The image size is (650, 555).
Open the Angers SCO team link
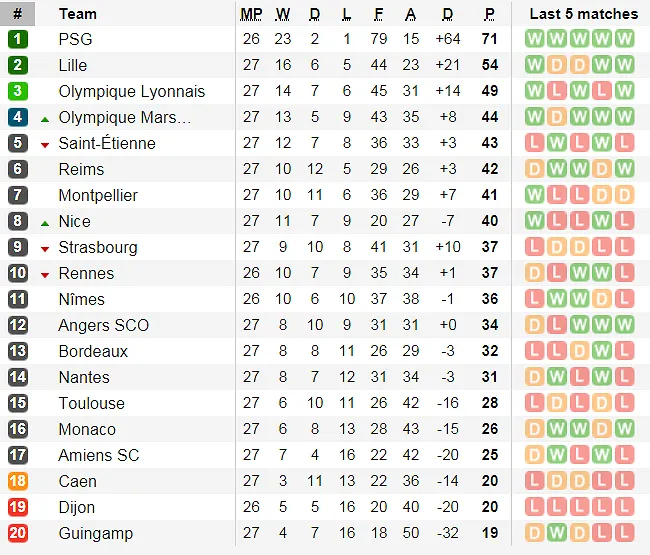pyautogui.click(x=103, y=325)
